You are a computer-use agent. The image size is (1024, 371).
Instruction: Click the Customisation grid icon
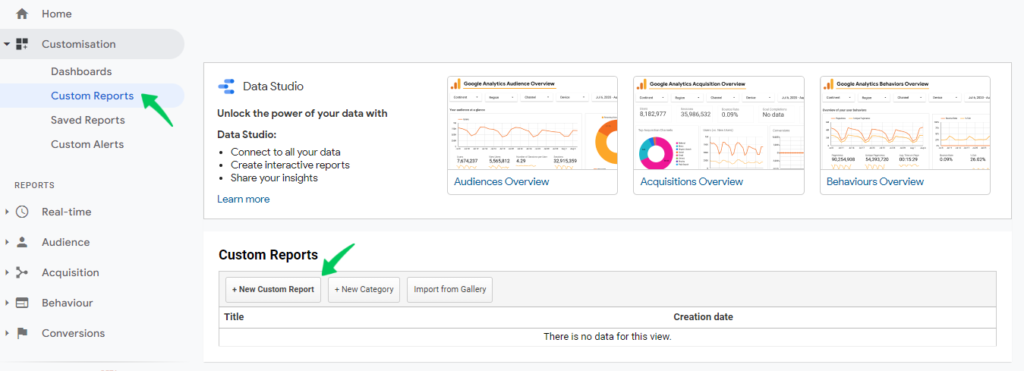click(22, 44)
